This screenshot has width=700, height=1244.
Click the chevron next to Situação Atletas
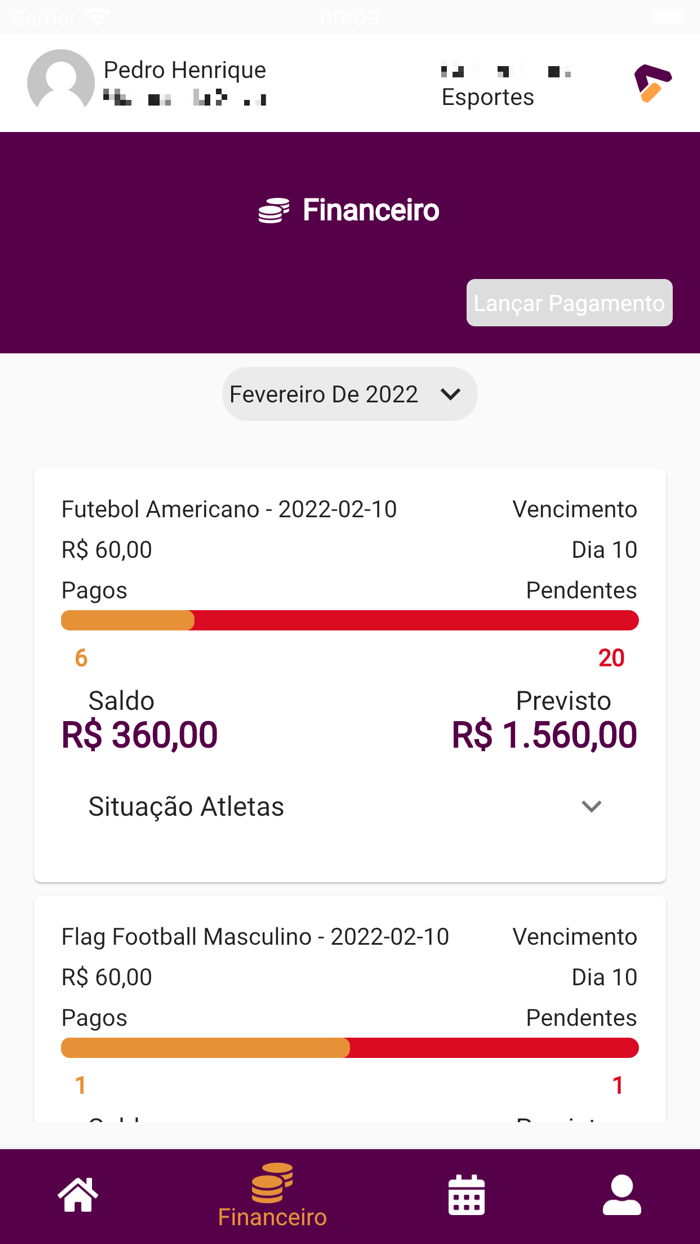click(x=592, y=807)
